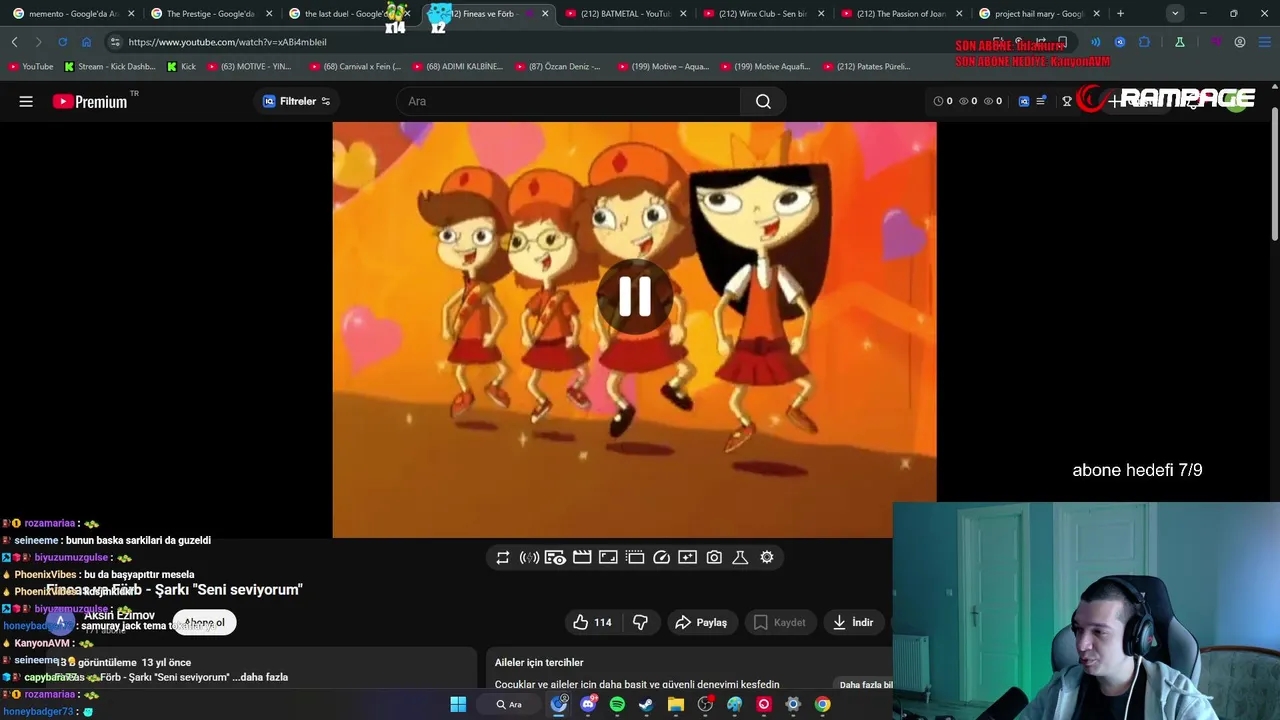Reload the page with refresh icon
Screen dimensions: 1280x720
point(62,42)
